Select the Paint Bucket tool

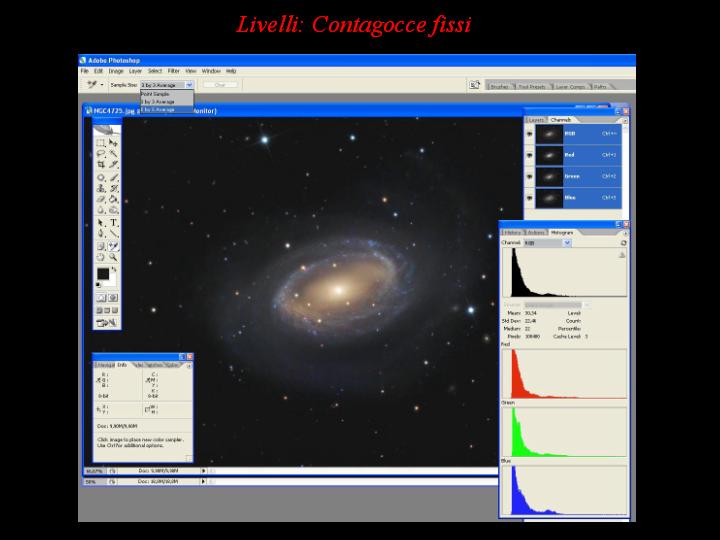click(113, 199)
